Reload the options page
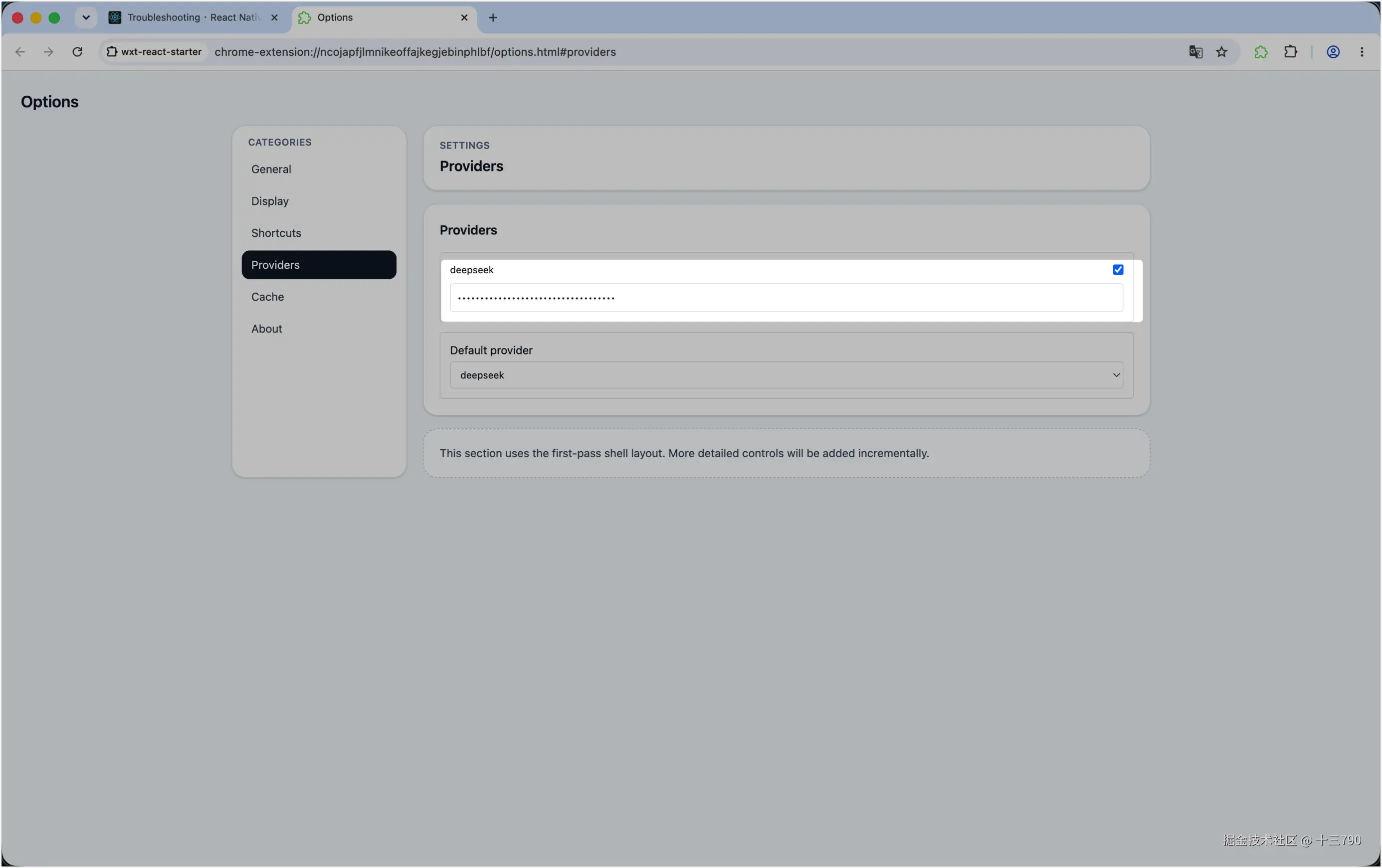 [77, 52]
